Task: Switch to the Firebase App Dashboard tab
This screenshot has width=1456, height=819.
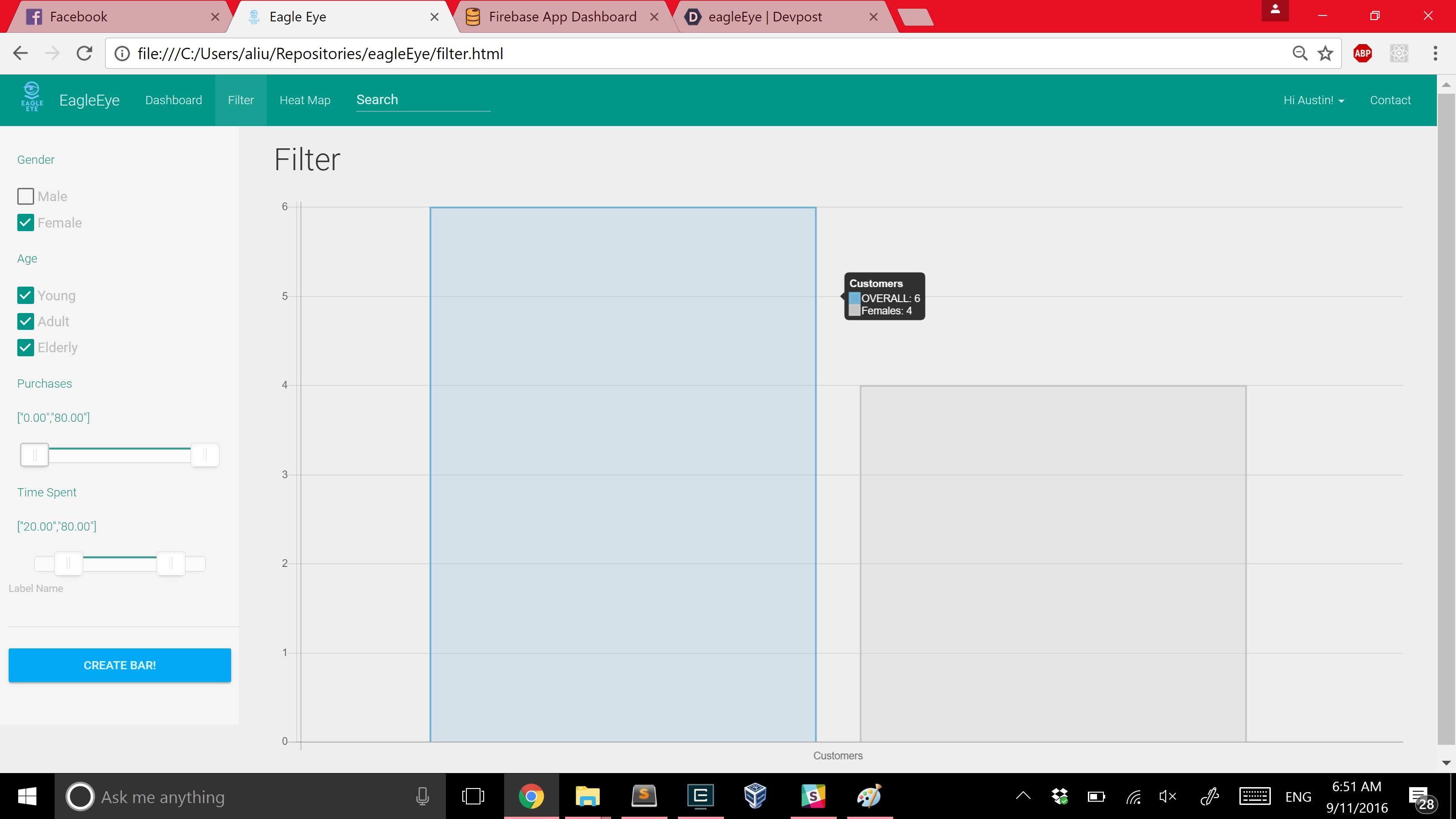Action: click(562, 17)
